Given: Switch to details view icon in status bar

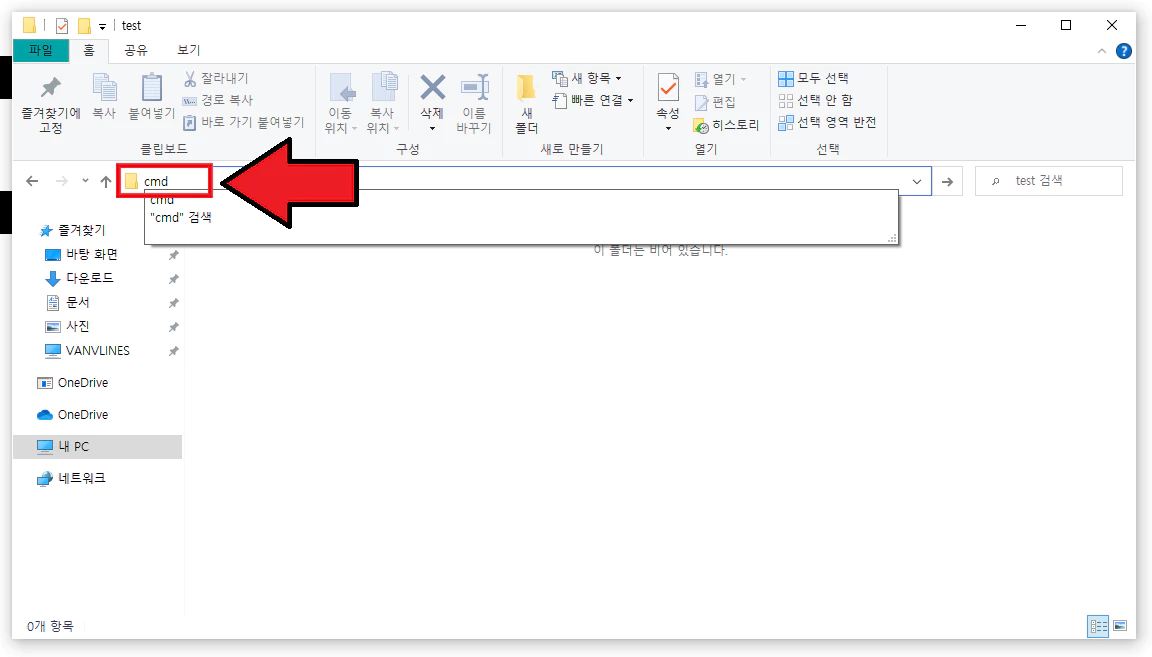Looking at the screenshot, I should click(x=1098, y=626).
